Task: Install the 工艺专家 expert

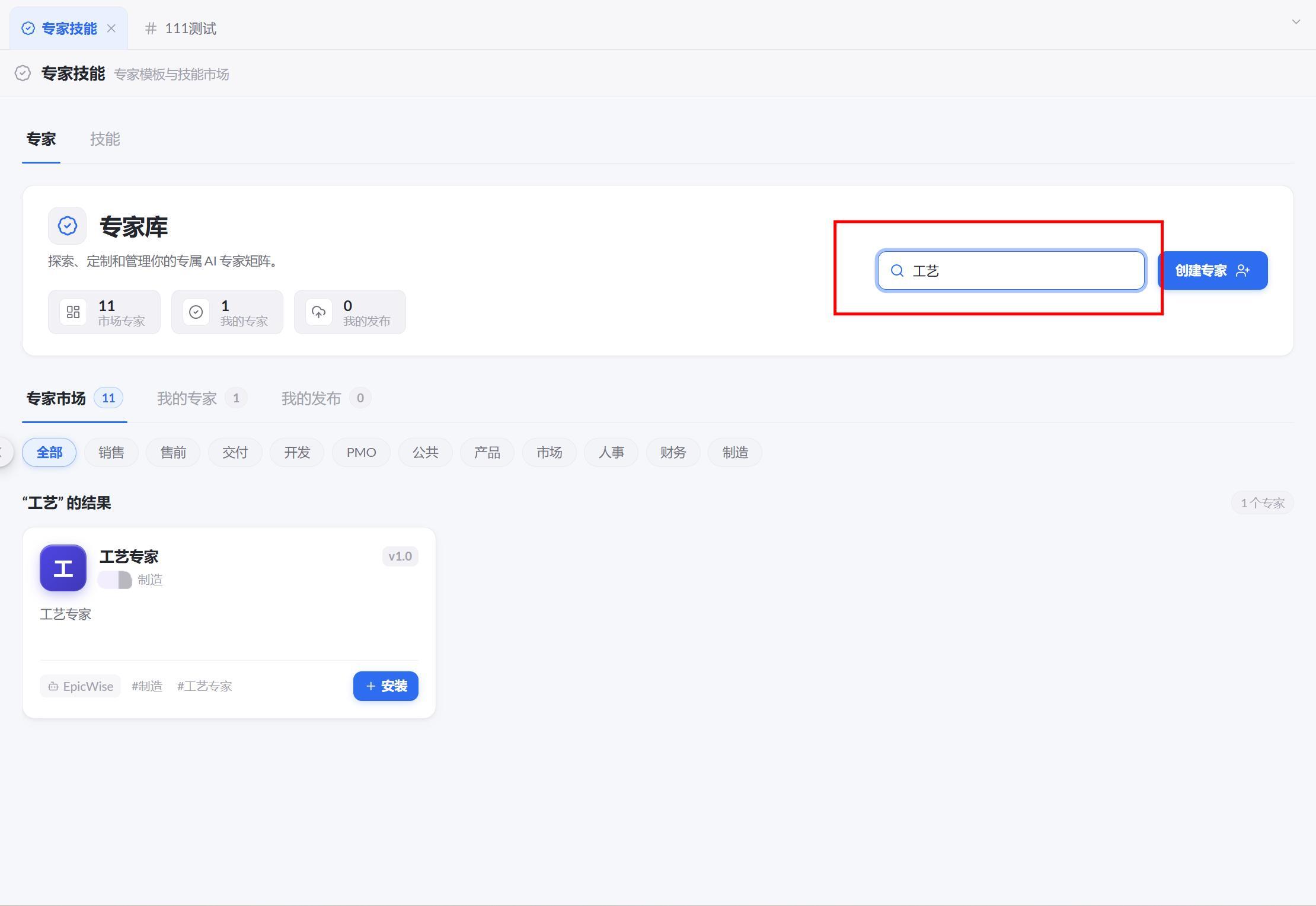Action: (386, 686)
